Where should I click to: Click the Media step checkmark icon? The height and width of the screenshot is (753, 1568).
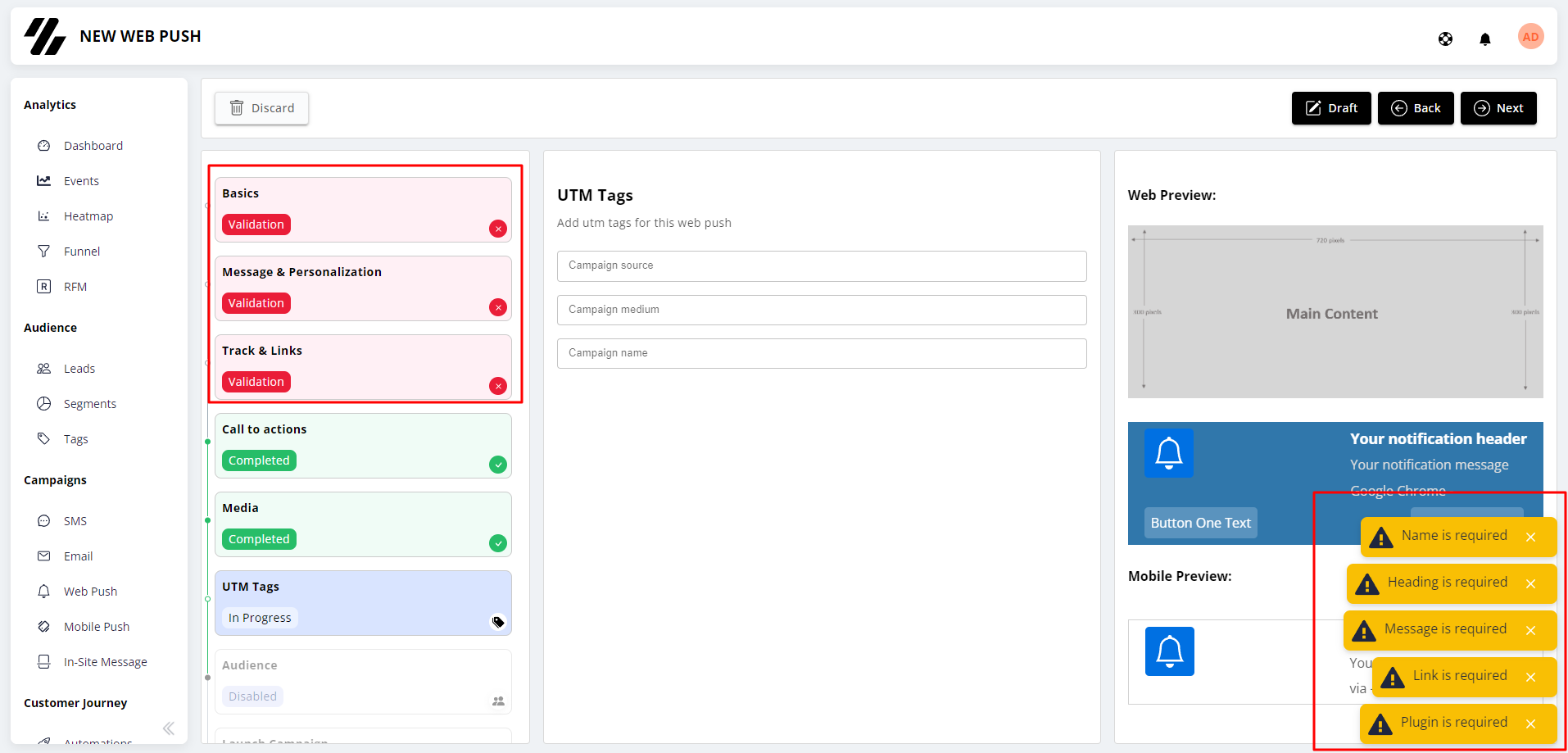pyautogui.click(x=498, y=543)
